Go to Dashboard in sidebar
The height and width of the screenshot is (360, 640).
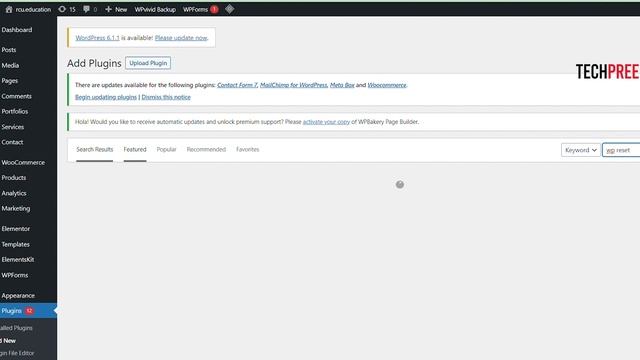pos(17,30)
